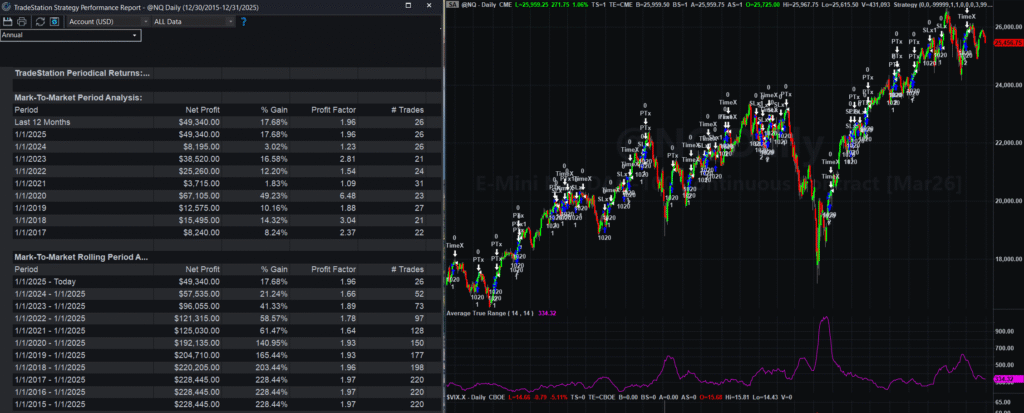Open the blue question mark help
This screenshot has width=1024, height=413.
pyautogui.click(x=244, y=21)
